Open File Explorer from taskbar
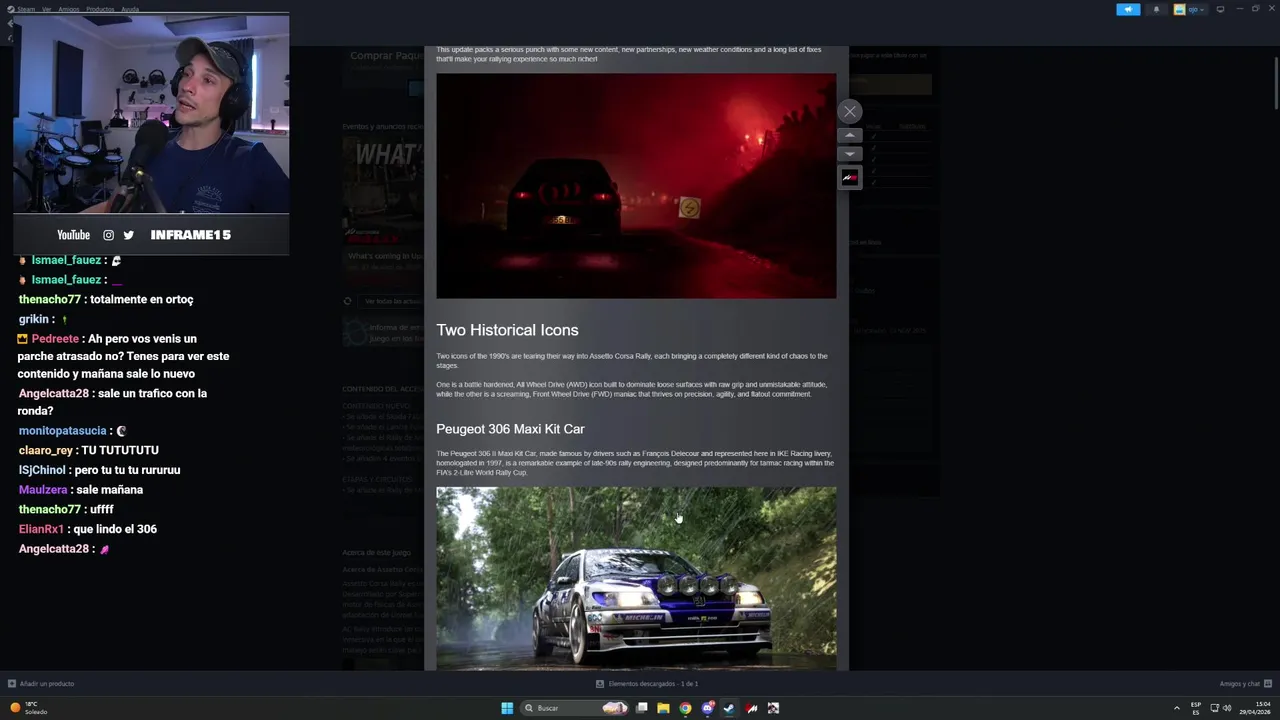This screenshot has width=1280, height=720. 663,708
